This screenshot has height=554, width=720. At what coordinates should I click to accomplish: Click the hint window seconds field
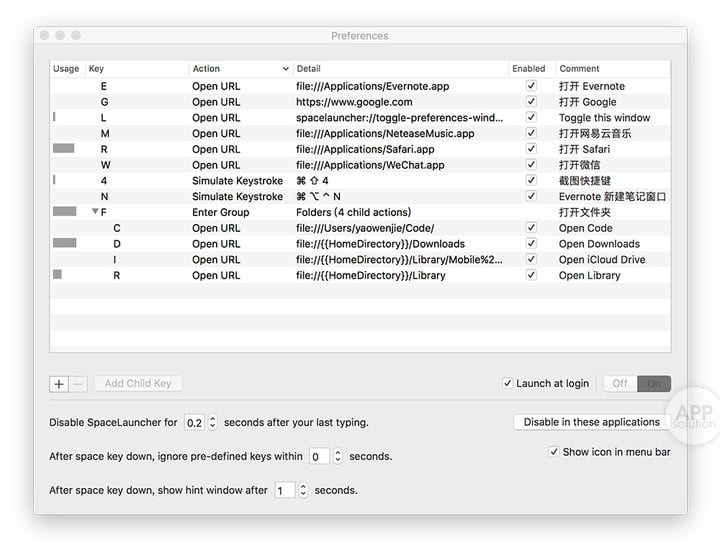[284, 490]
